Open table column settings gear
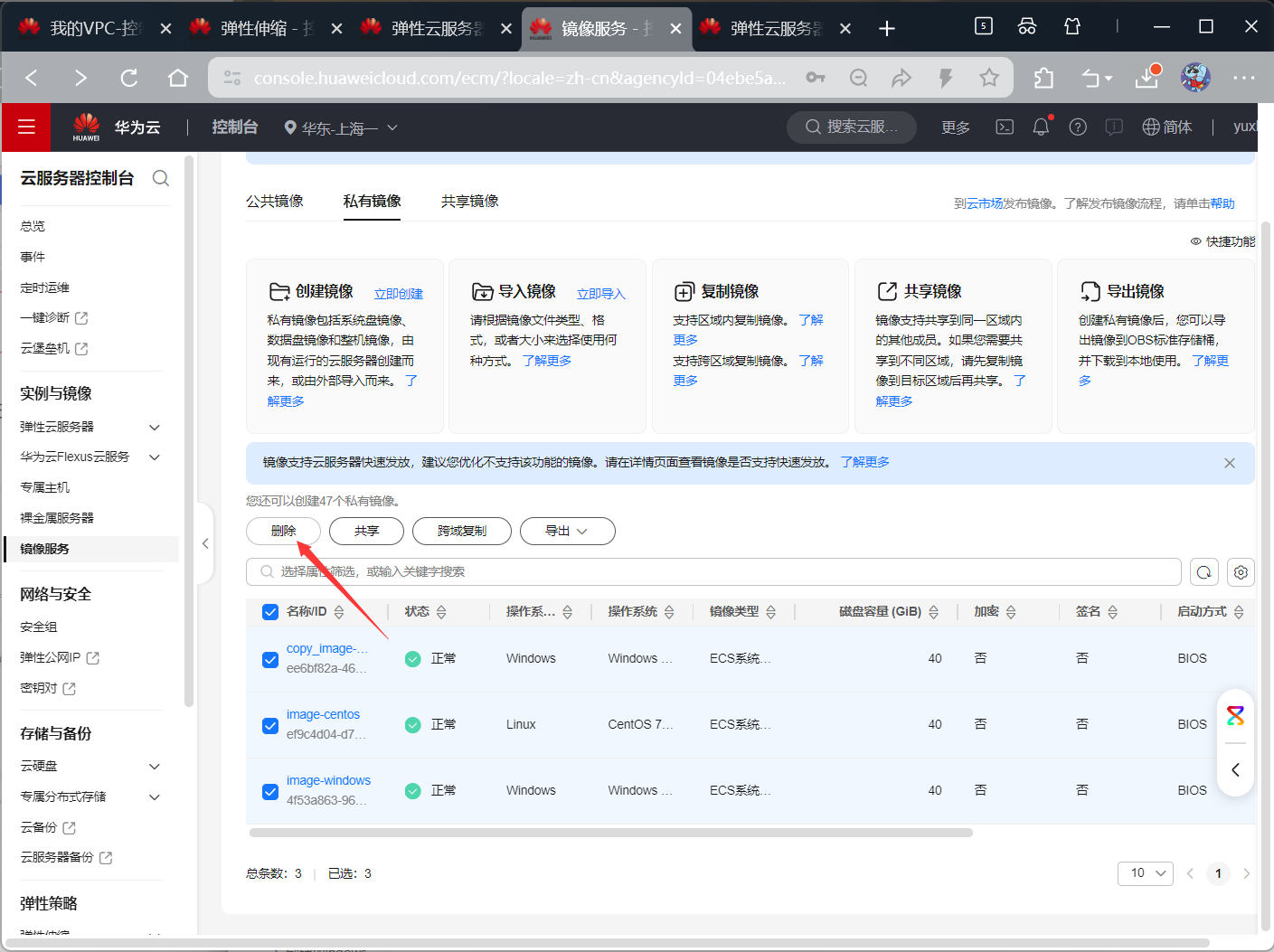 [1241, 572]
